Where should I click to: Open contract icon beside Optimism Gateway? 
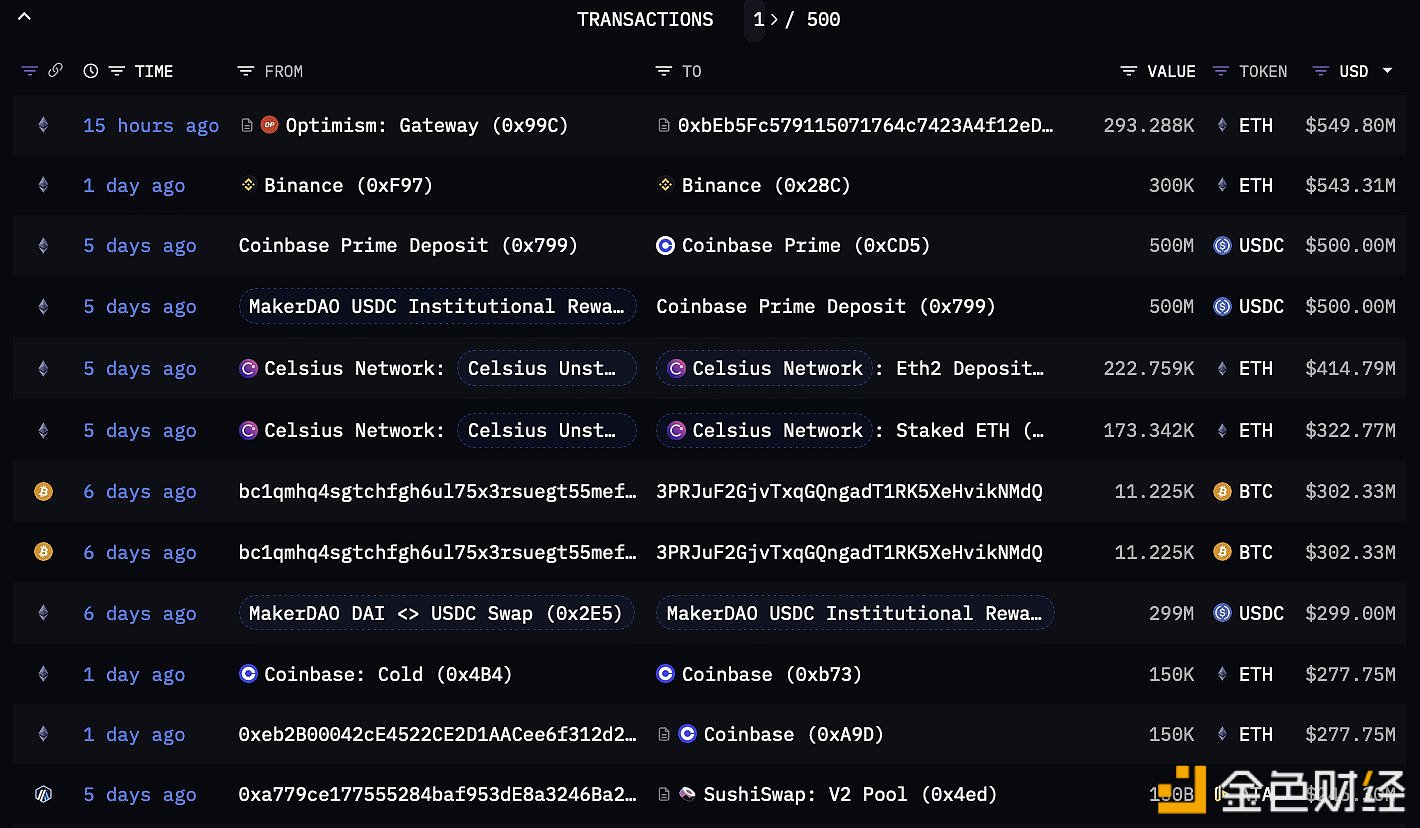coord(247,125)
